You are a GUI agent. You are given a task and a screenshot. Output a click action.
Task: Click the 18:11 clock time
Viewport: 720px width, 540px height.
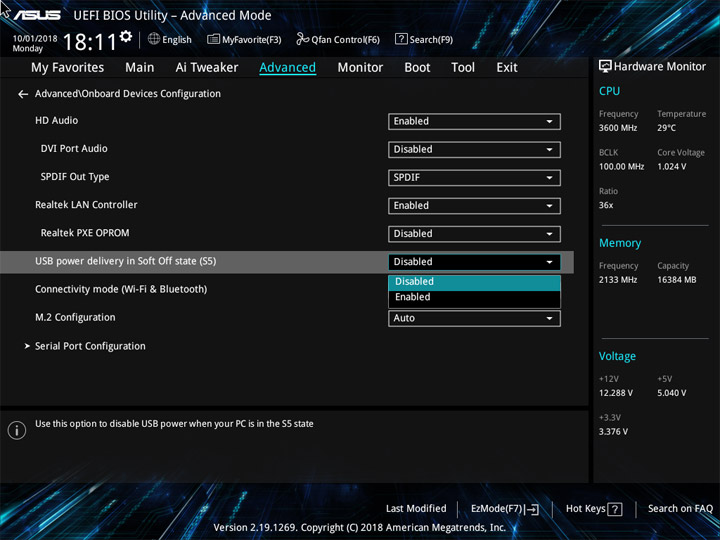pyautogui.click(x=90, y=42)
